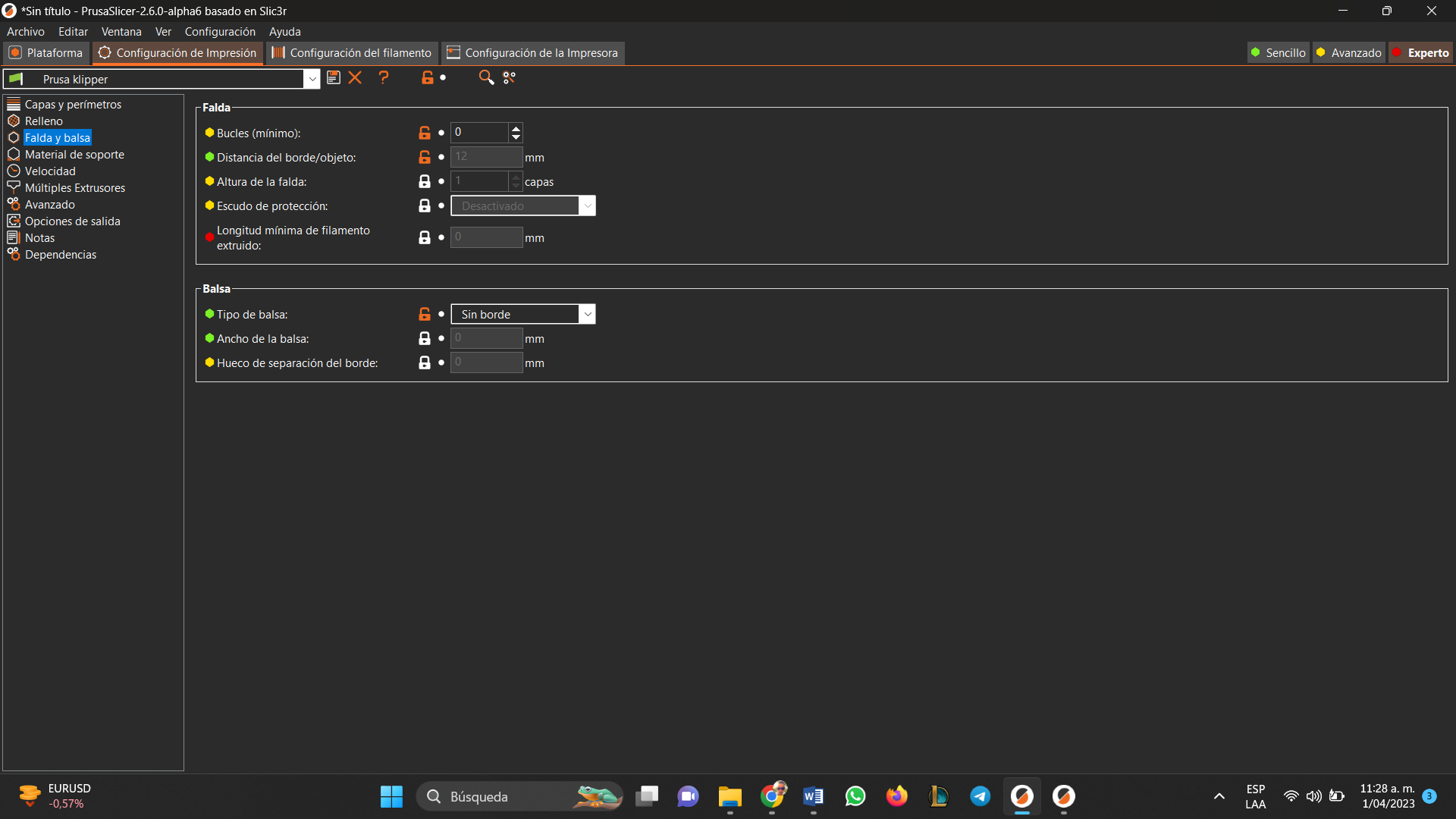Increase Bucles value with up stepper
The width and height of the screenshot is (1456, 819).
tap(515, 128)
